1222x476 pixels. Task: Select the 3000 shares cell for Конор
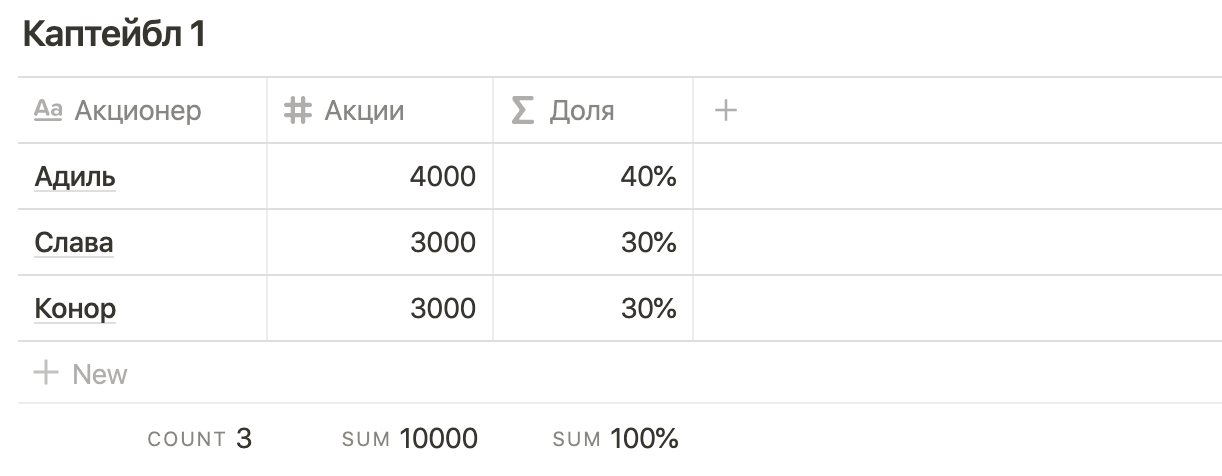click(380, 309)
